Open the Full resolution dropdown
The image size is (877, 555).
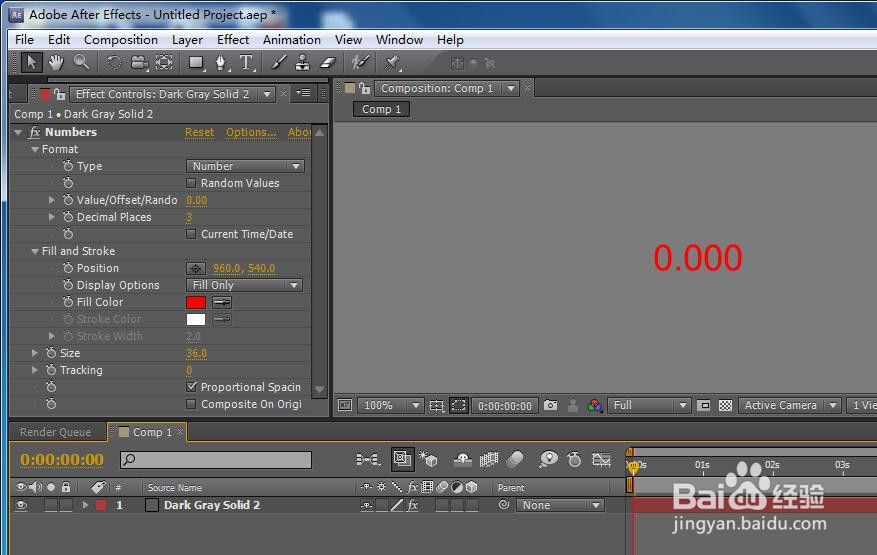point(649,405)
